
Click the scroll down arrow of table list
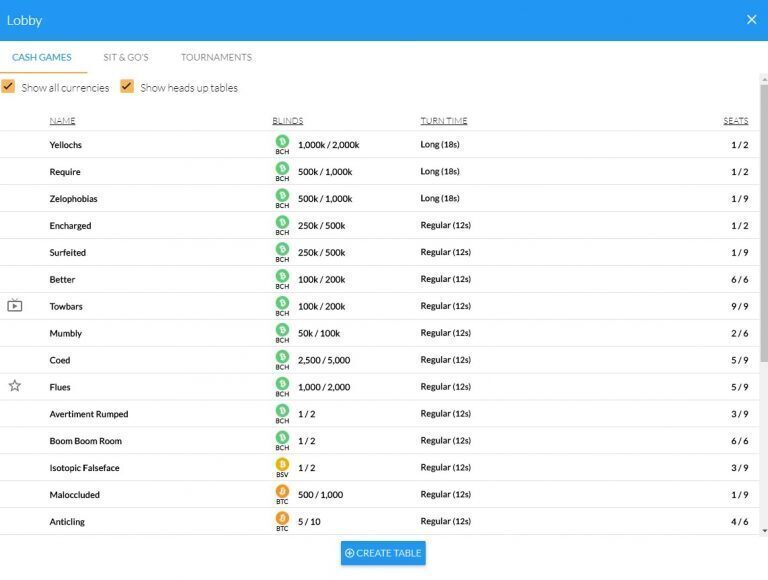pos(764,530)
